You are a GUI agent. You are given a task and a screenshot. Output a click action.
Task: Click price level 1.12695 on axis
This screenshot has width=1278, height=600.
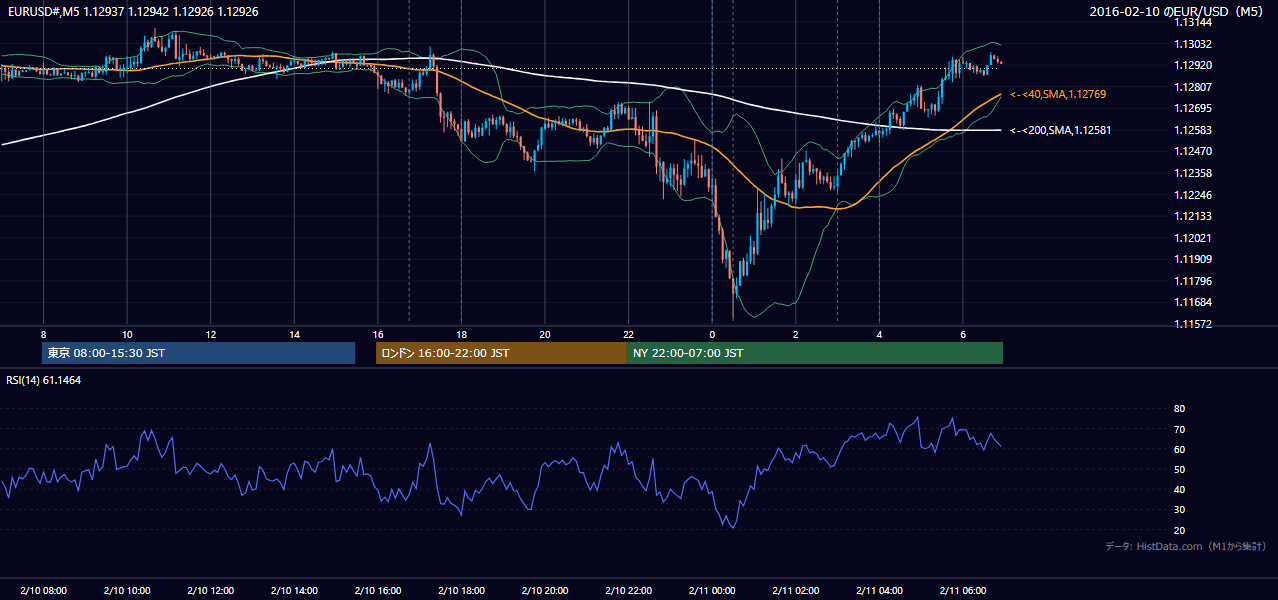[x=1193, y=108]
